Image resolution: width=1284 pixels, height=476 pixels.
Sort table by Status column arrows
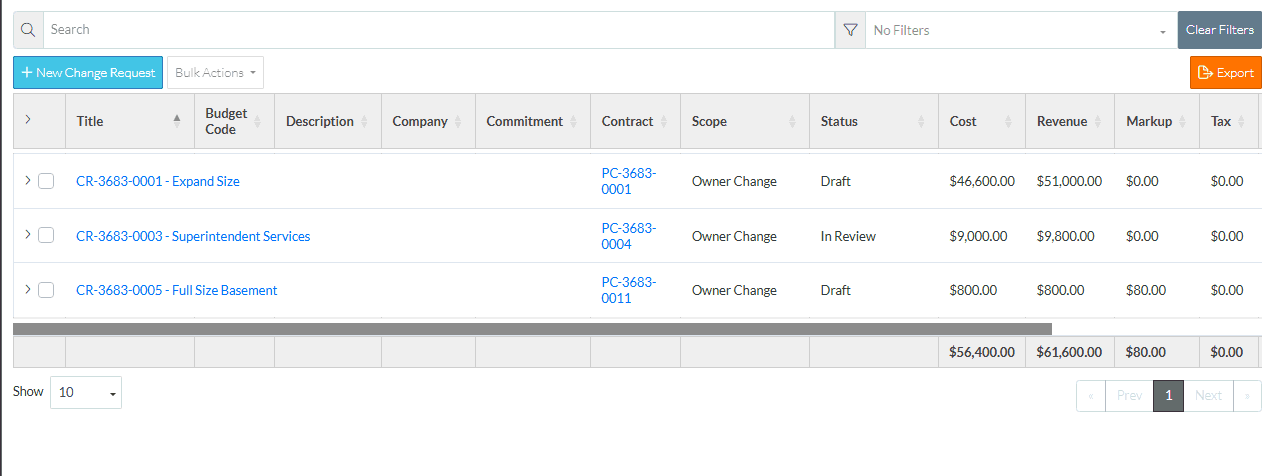click(x=921, y=121)
